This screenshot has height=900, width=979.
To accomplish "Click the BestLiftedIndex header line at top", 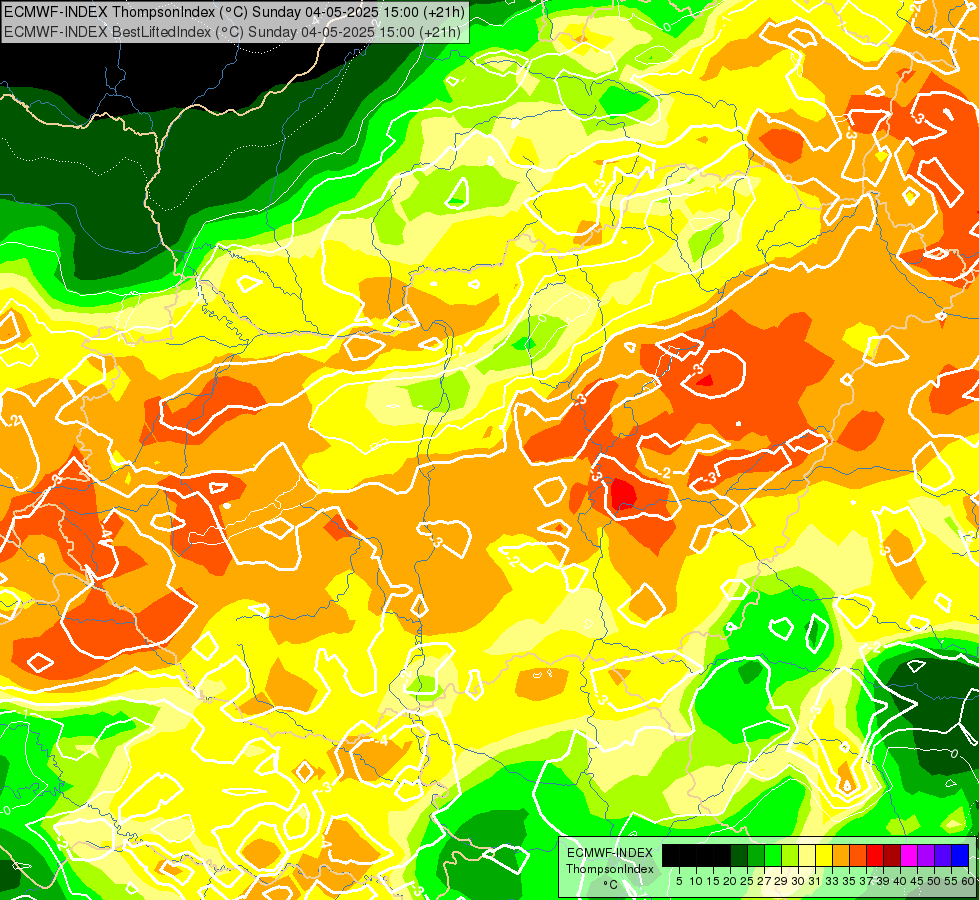I will [232, 32].
